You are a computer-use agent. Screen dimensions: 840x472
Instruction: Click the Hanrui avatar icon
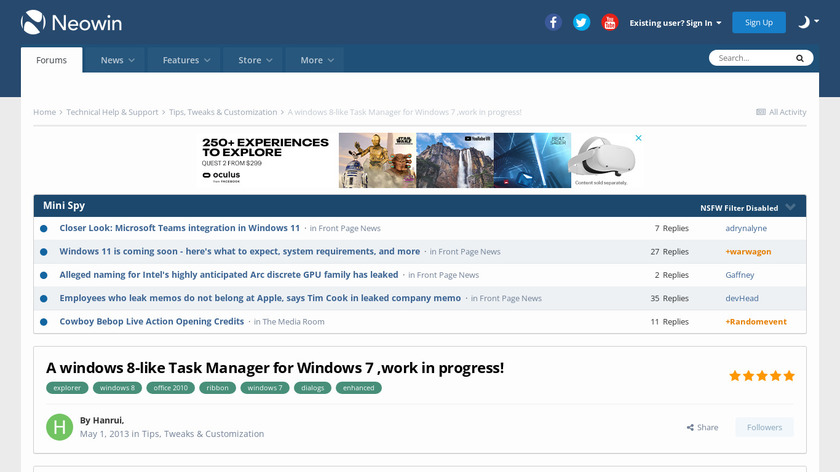[x=59, y=427]
